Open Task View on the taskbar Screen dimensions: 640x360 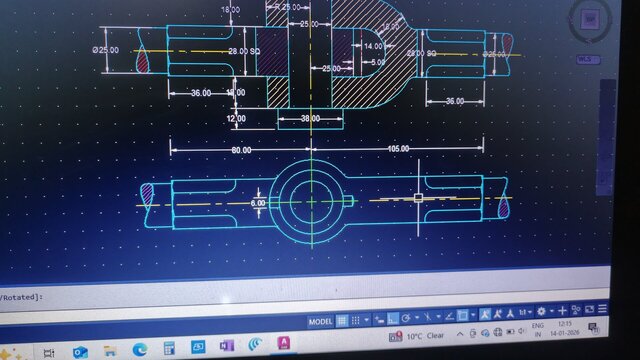pyautogui.click(x=49, y=353)
